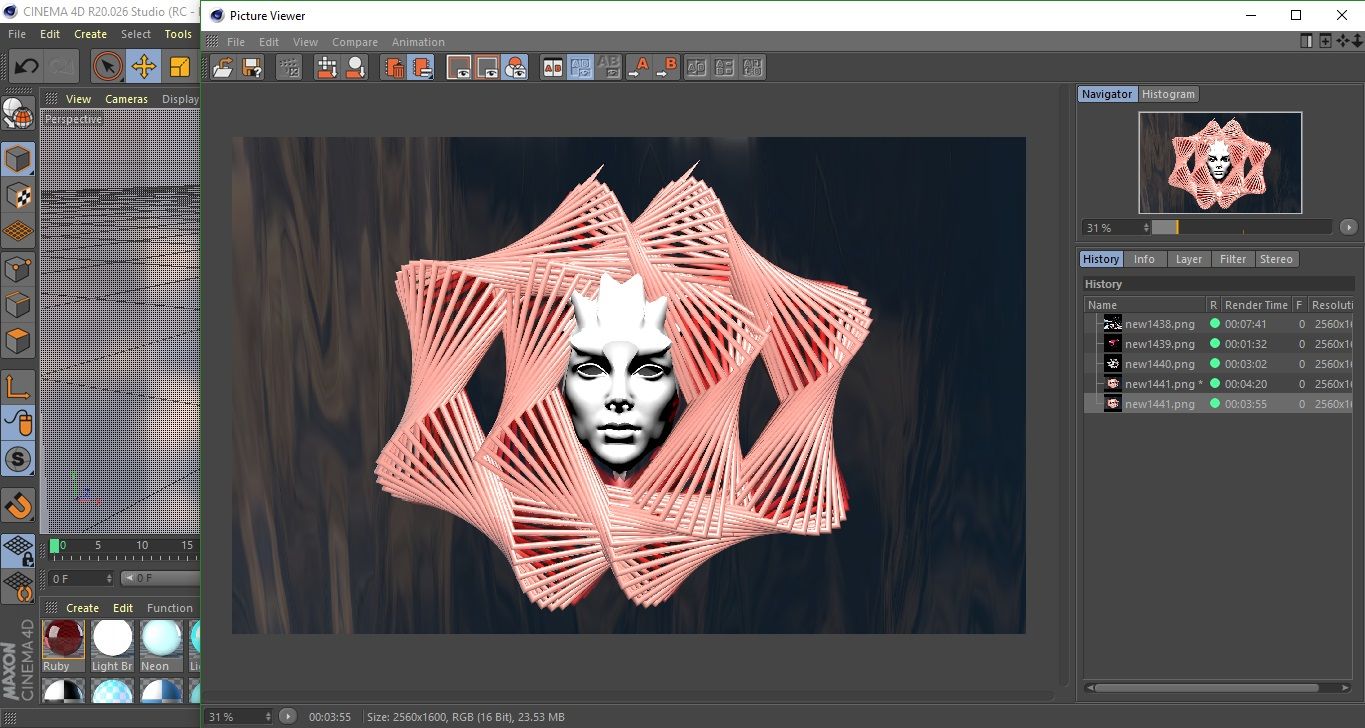
Task: Toggle the green render status dot for new1439.png
Action: pyautogui.click(x=1215, y=344)
